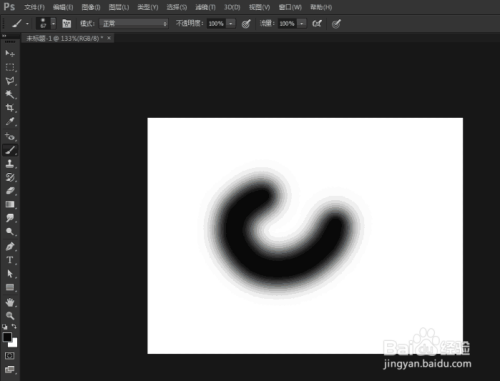Select the Rectangular Marquee tool
Screen dimensions: 500x381
tap(10, 67)
